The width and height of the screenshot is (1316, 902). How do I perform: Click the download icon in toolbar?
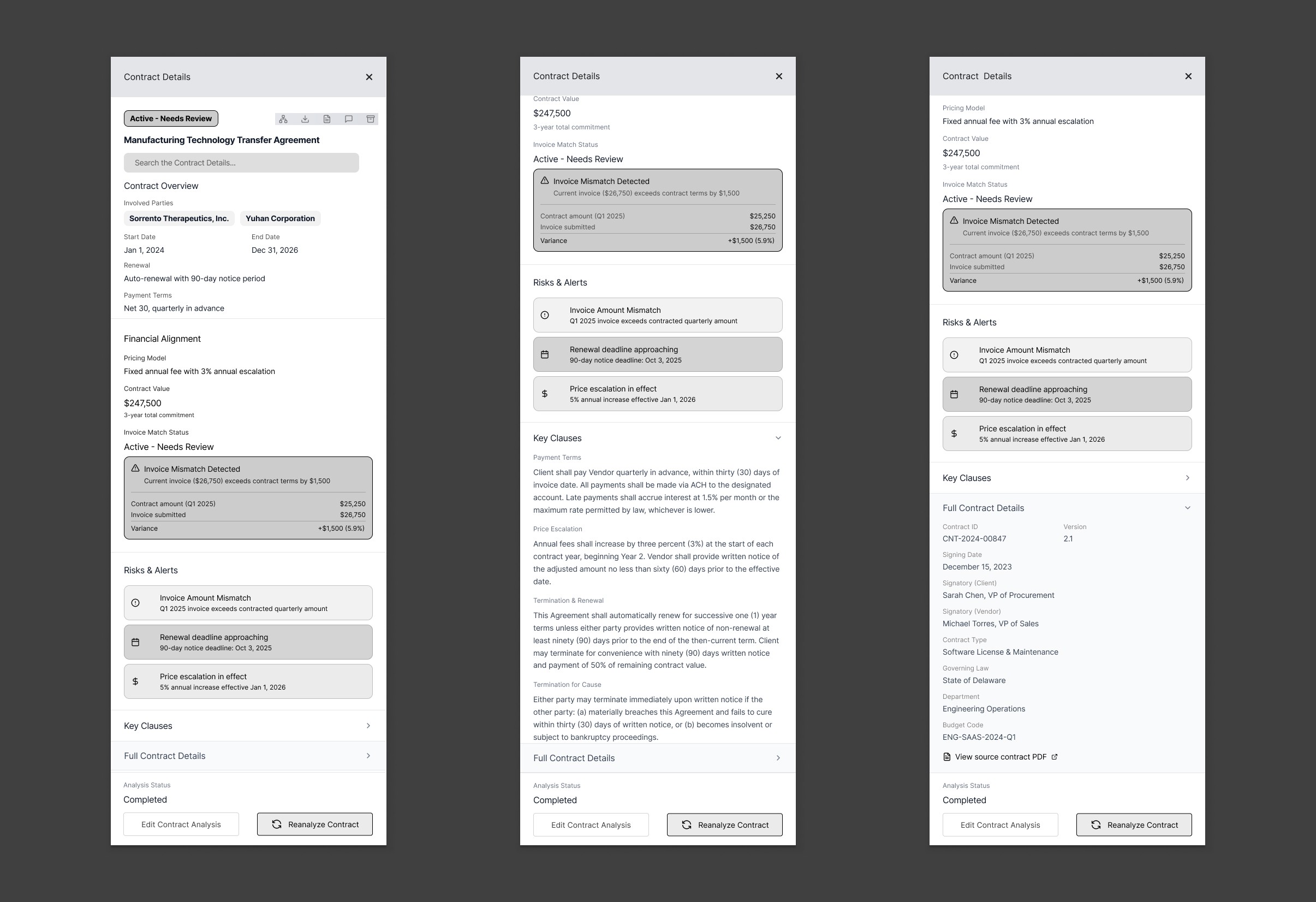point(305,119)
